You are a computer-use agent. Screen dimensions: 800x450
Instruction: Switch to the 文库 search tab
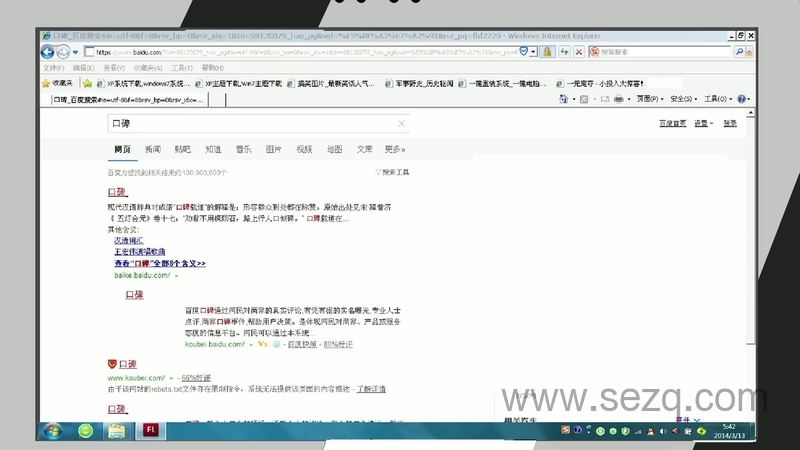[x=364, y=149]
